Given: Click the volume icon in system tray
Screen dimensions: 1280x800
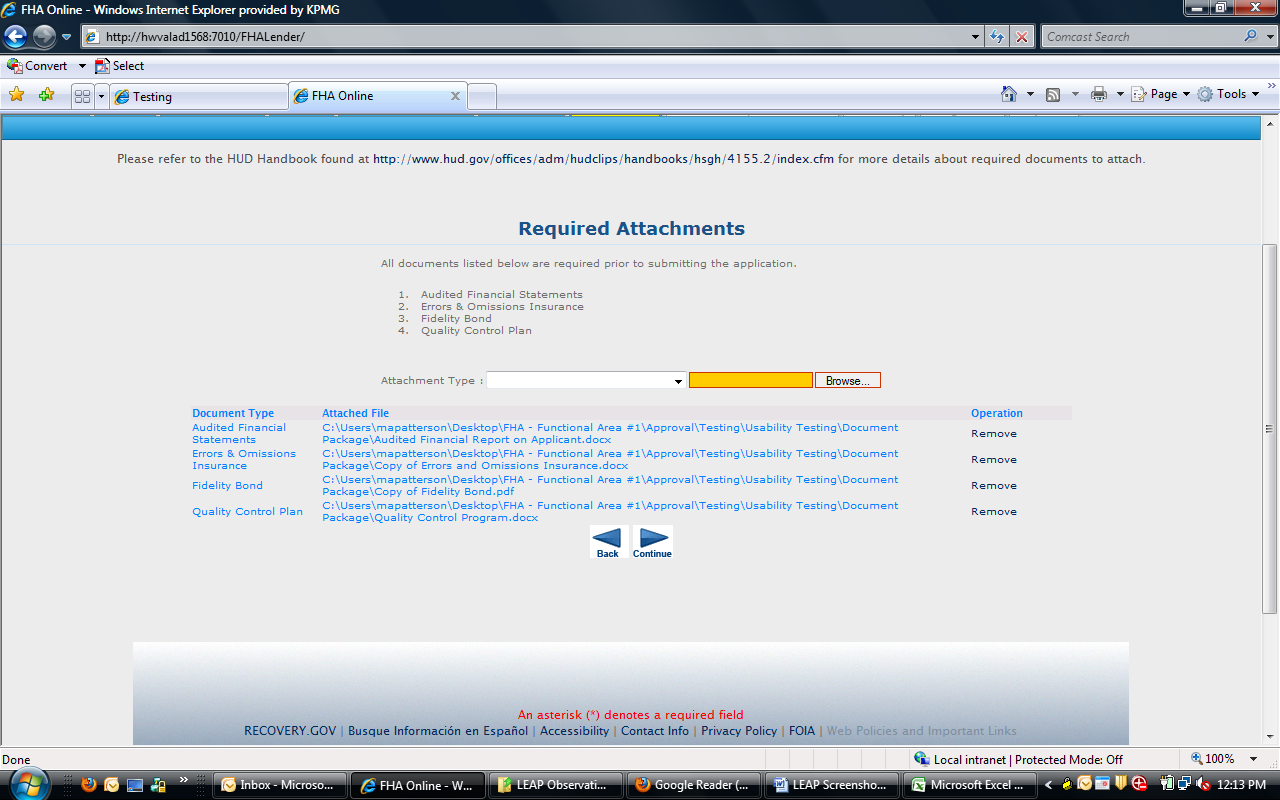Looking at the screenshot, I should (x=1204, y=785).
